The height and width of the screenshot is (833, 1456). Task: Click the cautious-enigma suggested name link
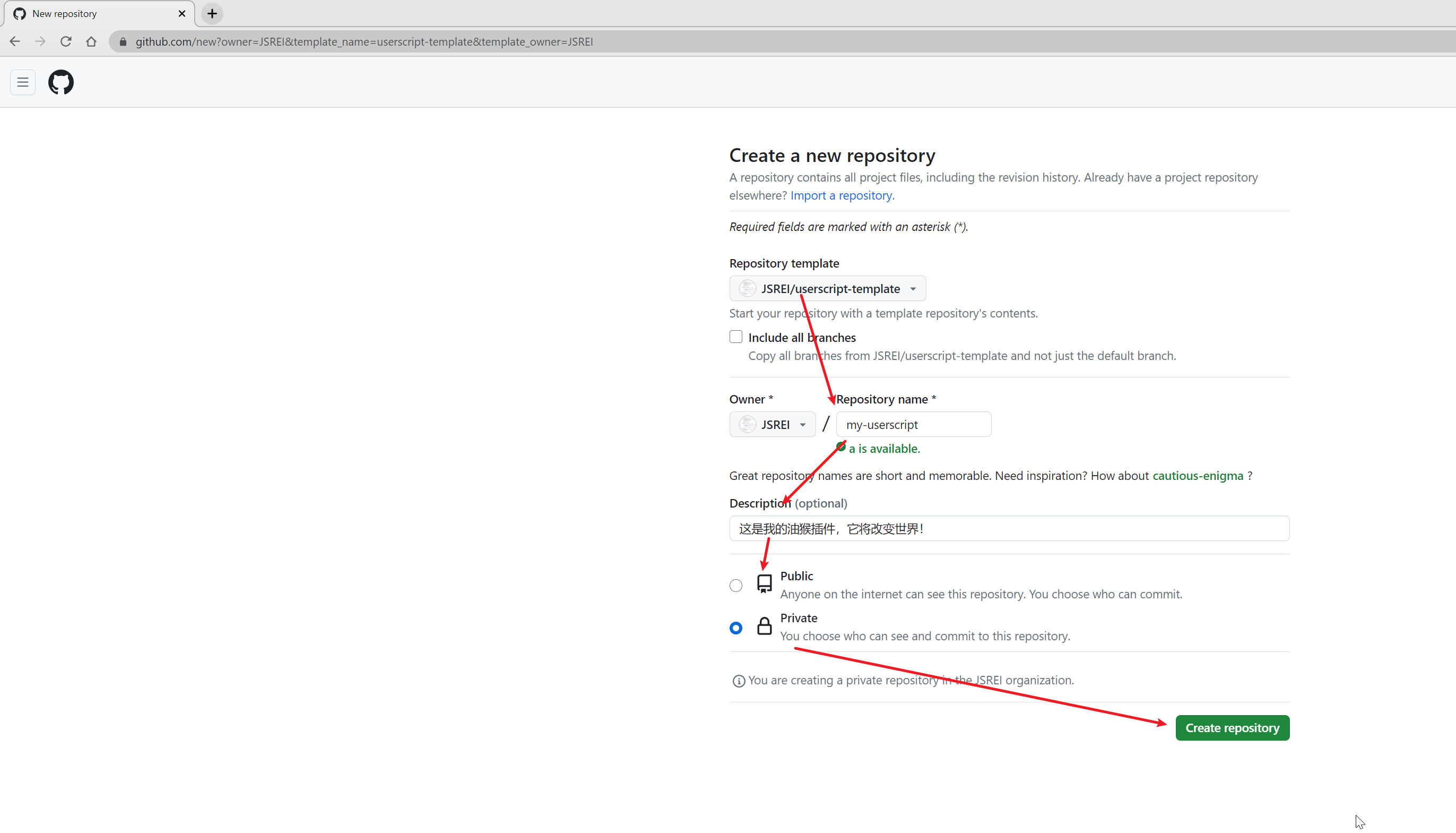(x=1198, y=475)
